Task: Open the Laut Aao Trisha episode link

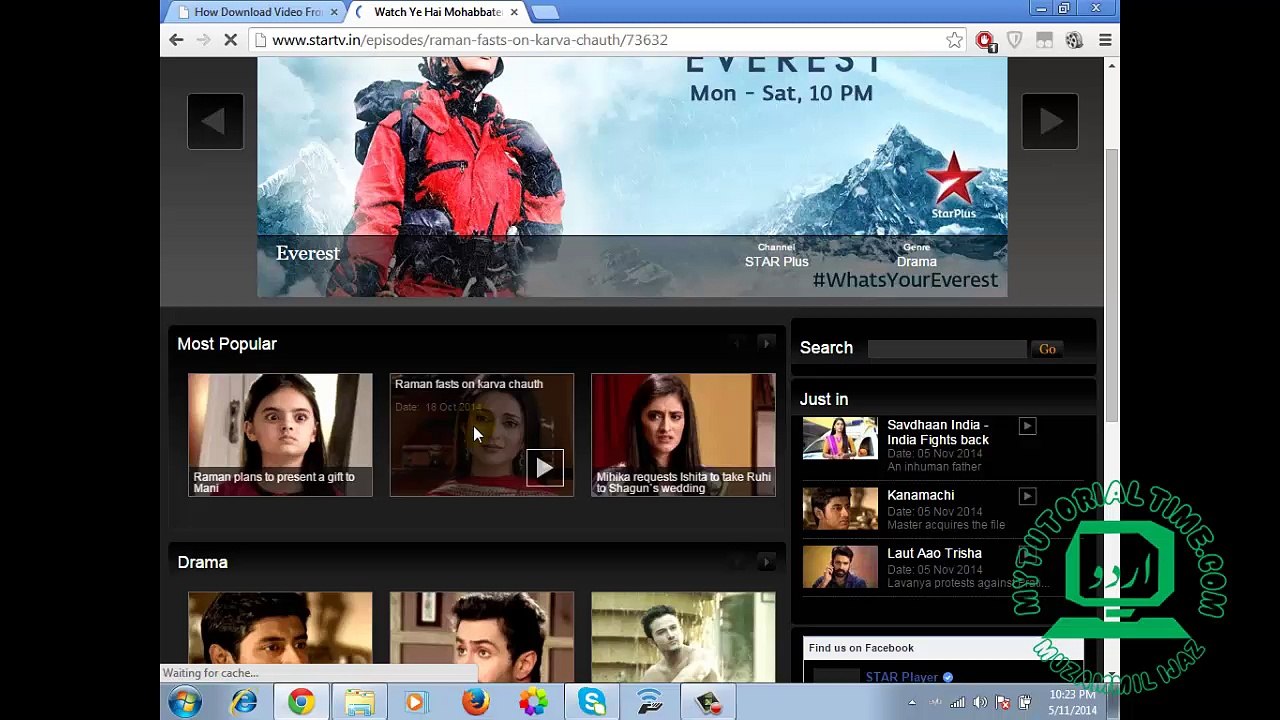Action: pos(935,553)
